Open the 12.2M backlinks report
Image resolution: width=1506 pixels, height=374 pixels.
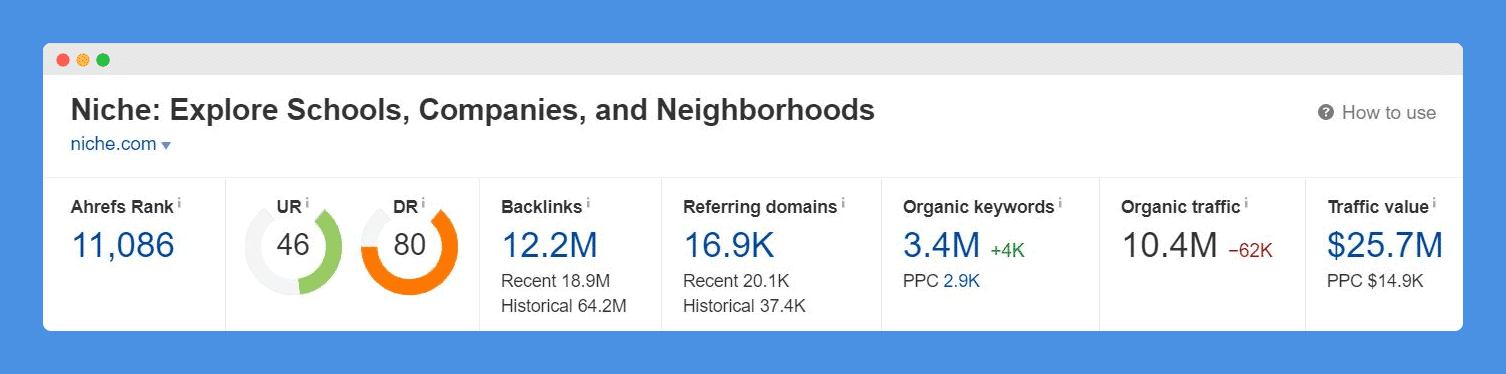coord(549,245)
